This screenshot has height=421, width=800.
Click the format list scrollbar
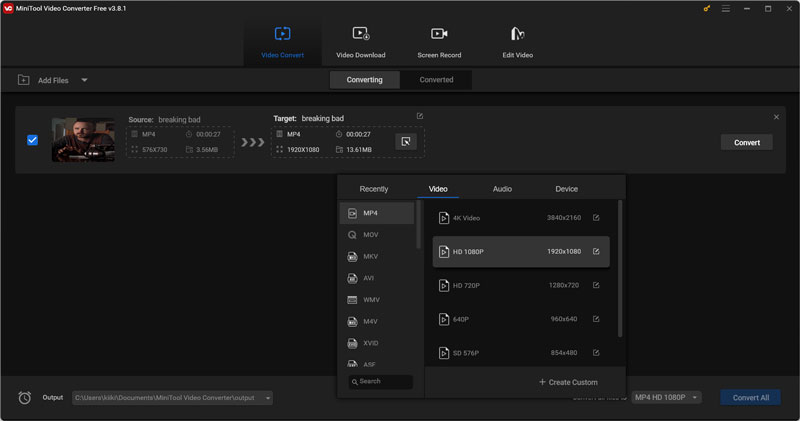click(419, 225)
